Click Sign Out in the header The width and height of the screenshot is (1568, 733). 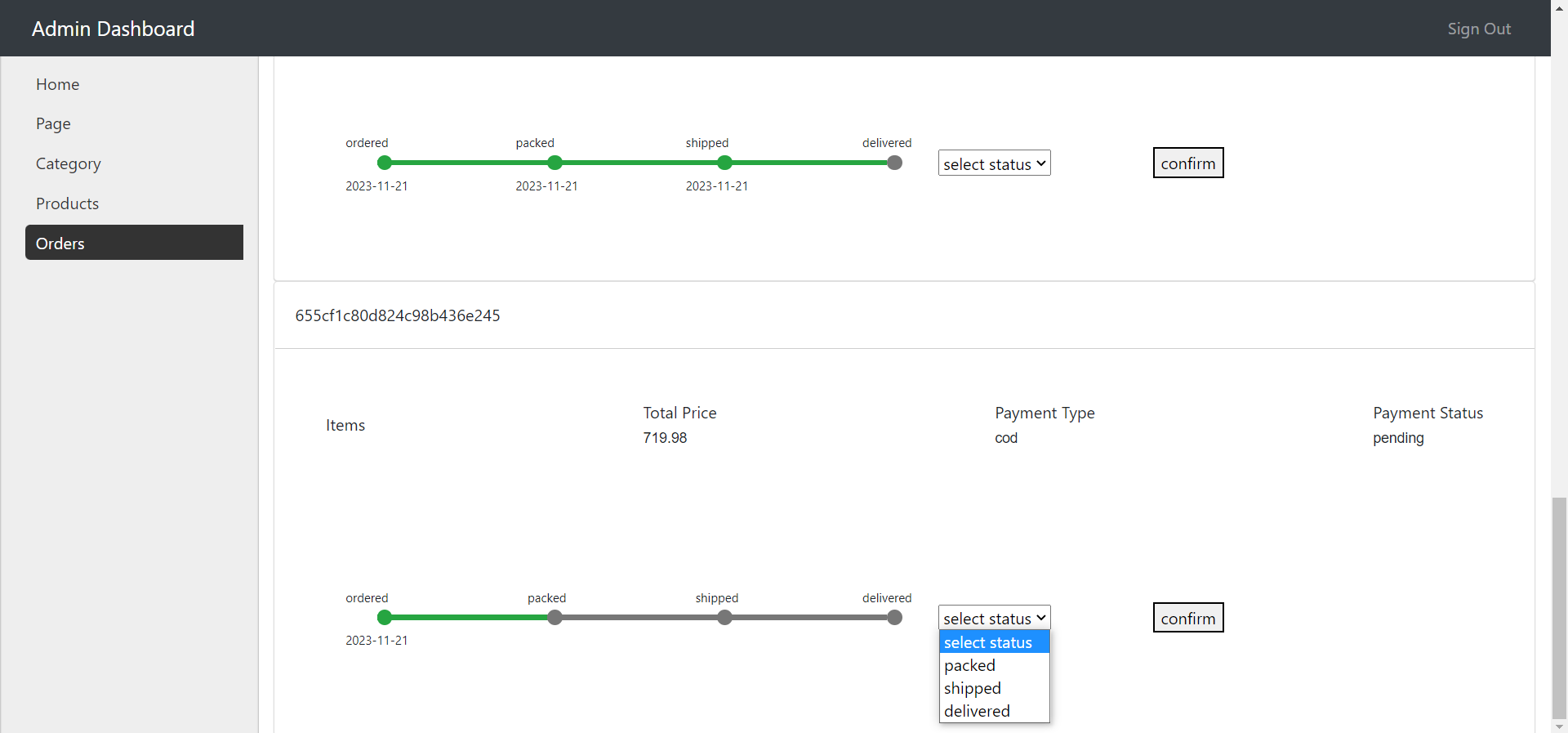[x=1478, y=29]
